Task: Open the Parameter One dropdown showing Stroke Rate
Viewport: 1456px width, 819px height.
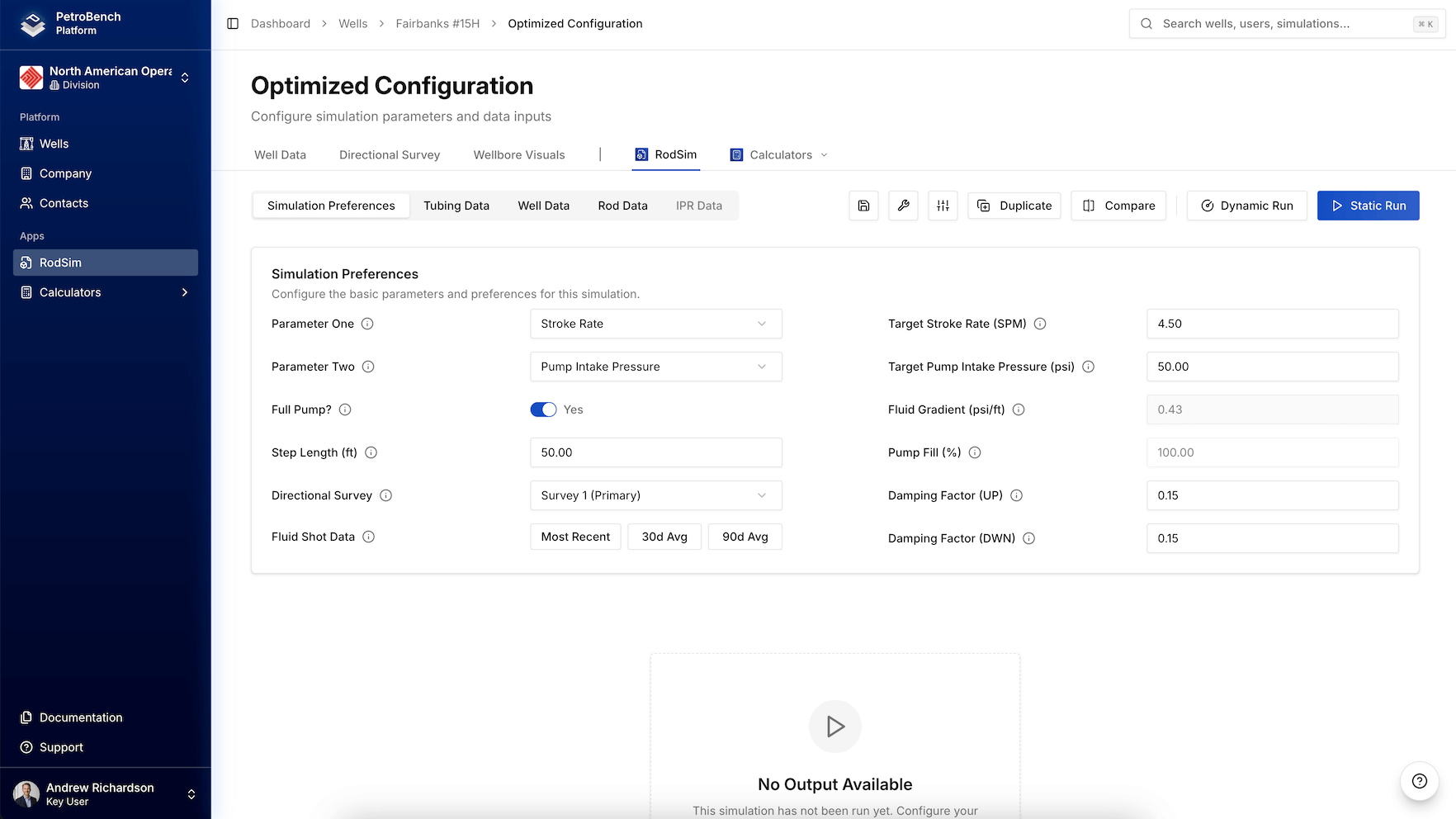Action: coord(655,324)
